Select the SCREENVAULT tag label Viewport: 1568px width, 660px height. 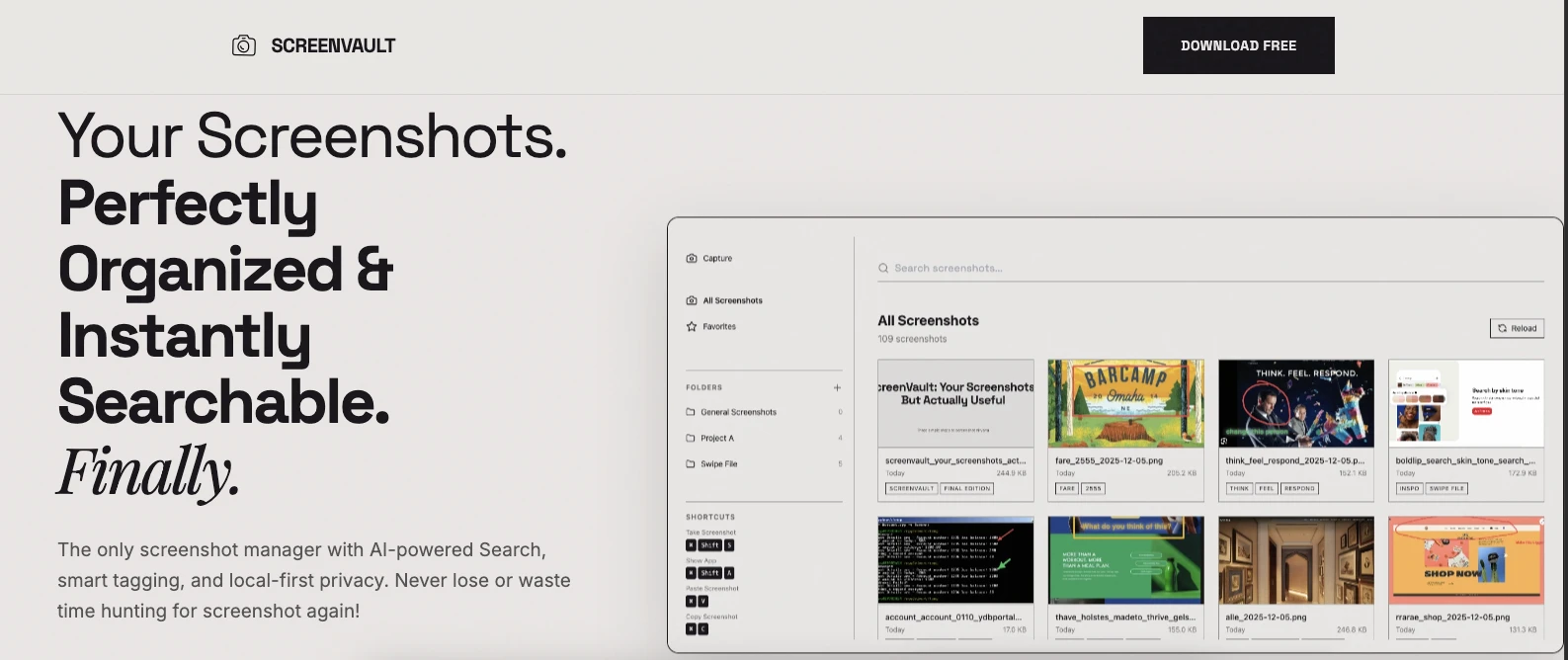click(x=911, y=488)
